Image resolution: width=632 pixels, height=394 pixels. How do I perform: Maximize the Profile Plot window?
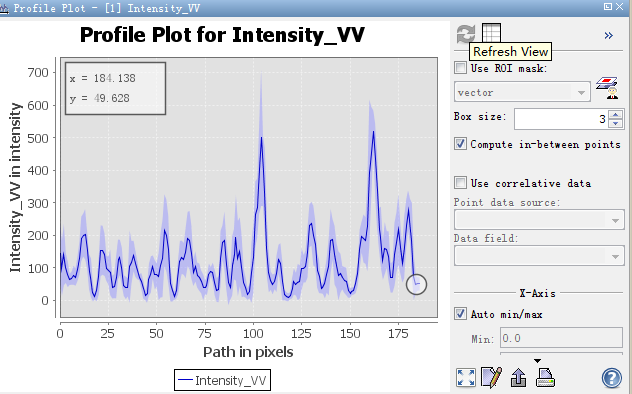(x=608, y=6)
